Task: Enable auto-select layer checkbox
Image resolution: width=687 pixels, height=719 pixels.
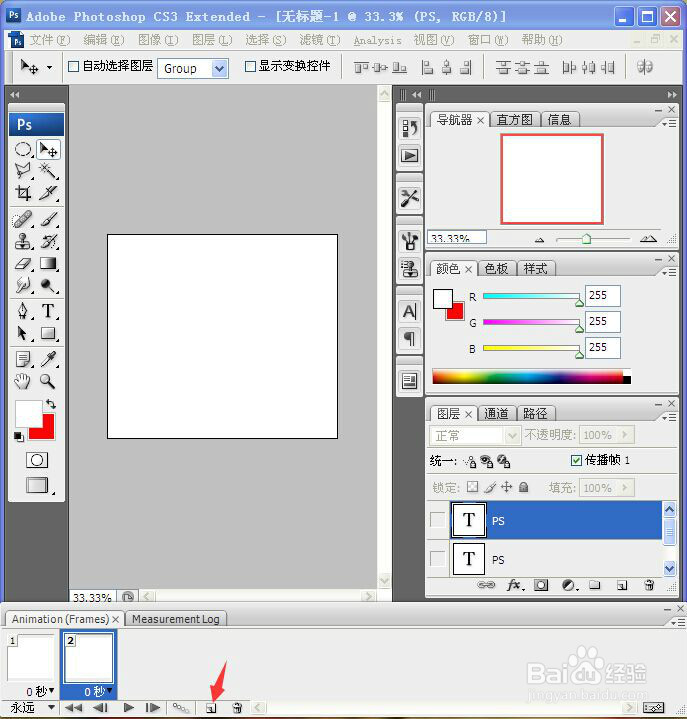Action: point(73,66)
